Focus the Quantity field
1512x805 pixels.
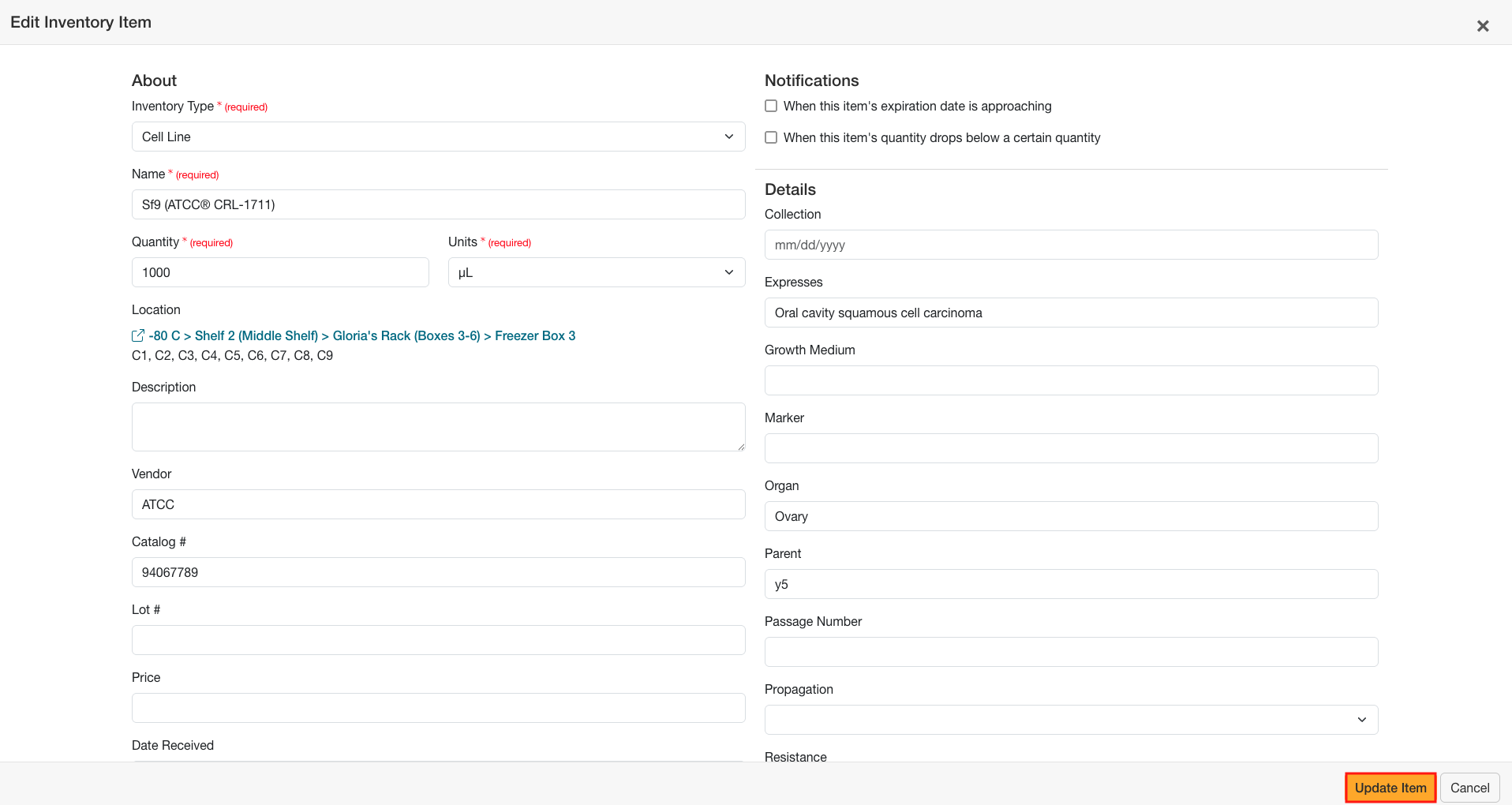(280, 272)
